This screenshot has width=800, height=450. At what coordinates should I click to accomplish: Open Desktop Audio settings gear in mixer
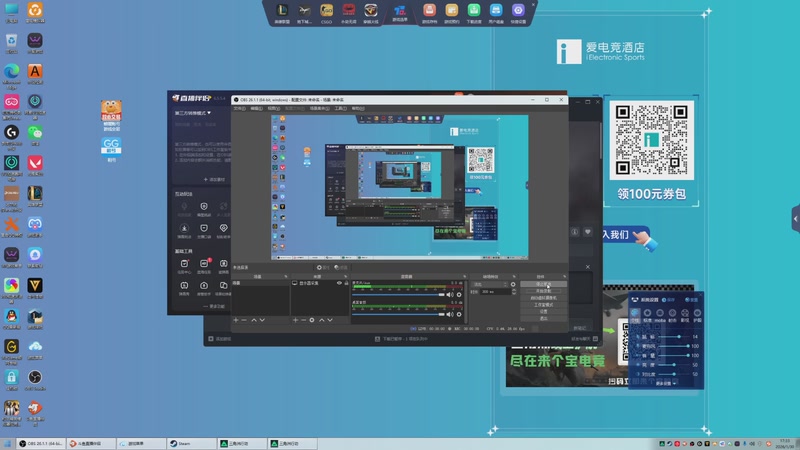tap(459, 314)
